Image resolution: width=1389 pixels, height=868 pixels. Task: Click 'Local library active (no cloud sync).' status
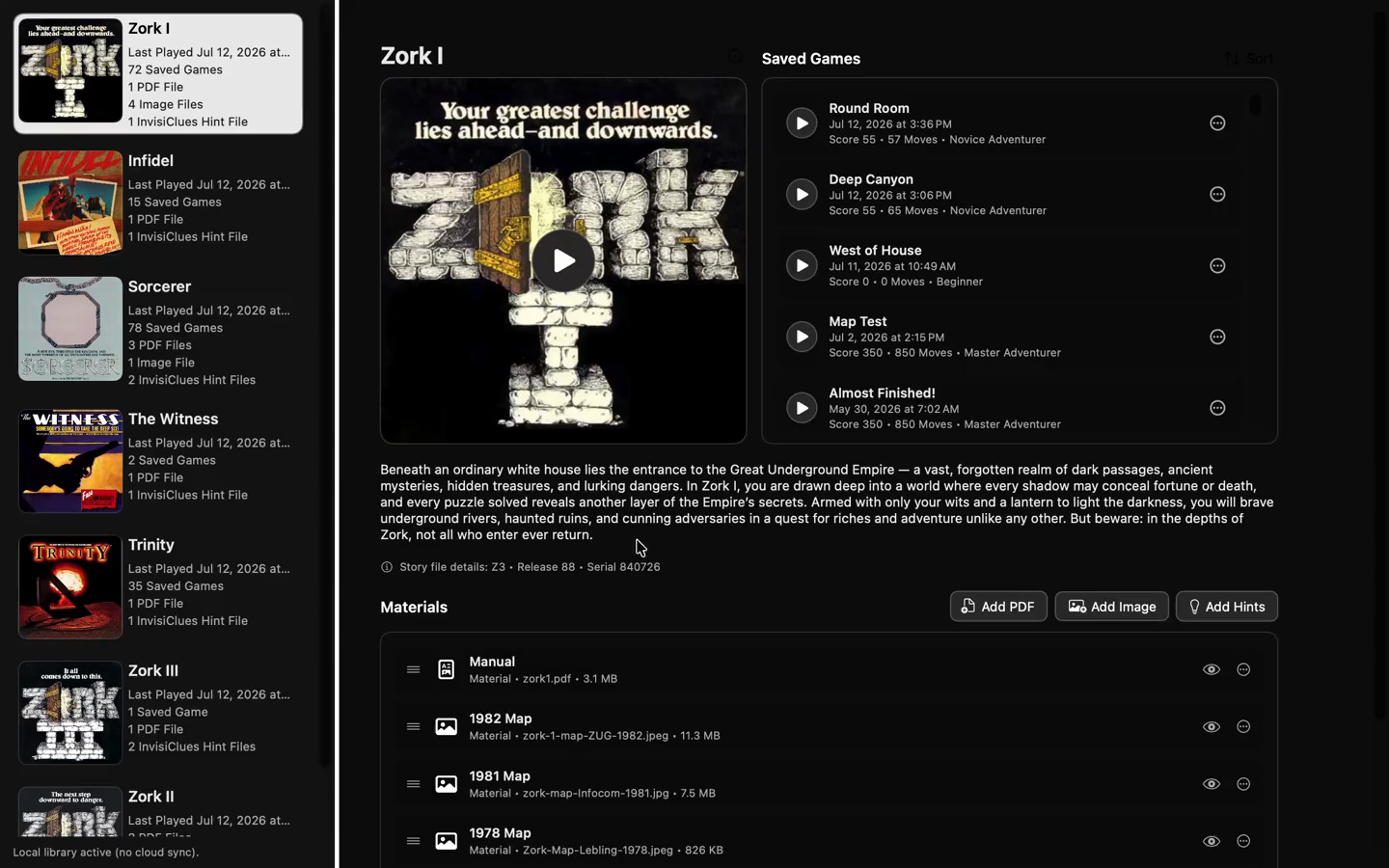tap(106, 853)
